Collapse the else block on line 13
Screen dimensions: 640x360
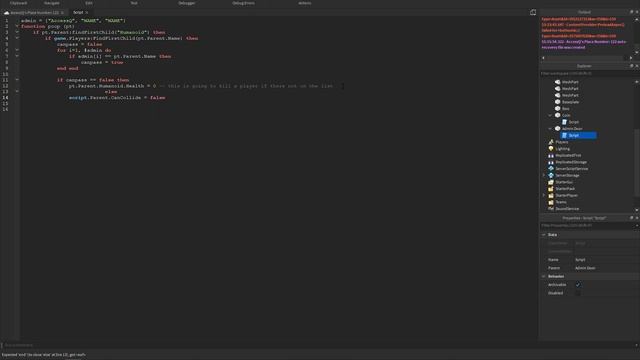pos(17,91)
